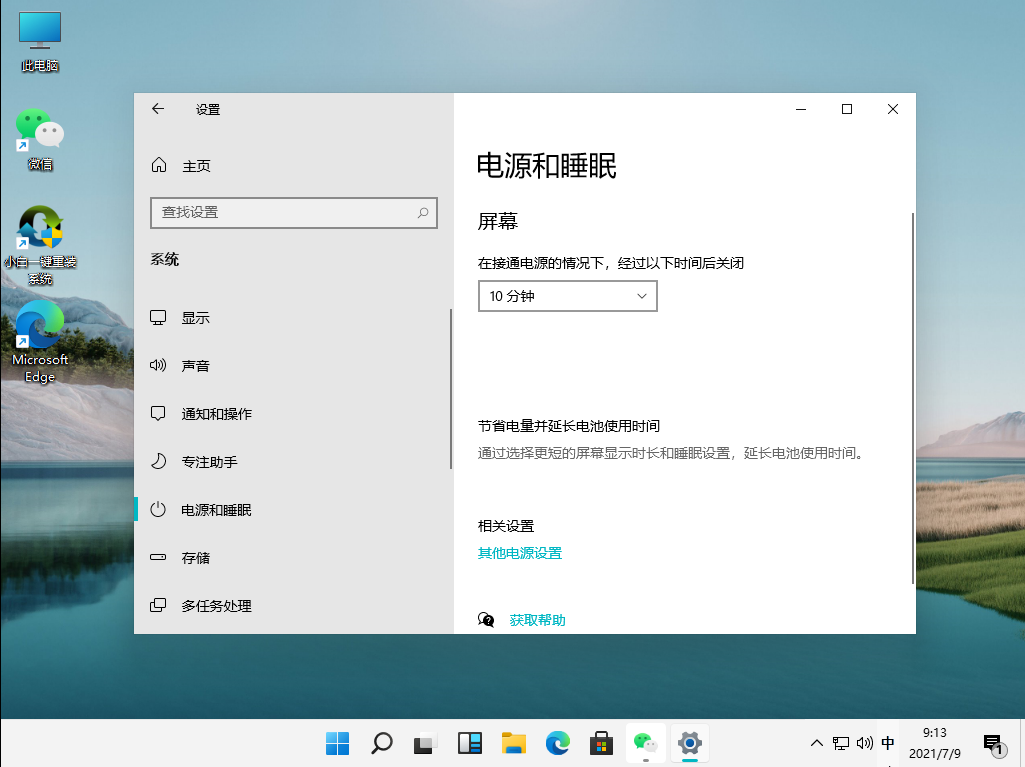Launch Microsoft Edge from the taskbar
The image size is (1025, 767).
(x=557, y=743)
